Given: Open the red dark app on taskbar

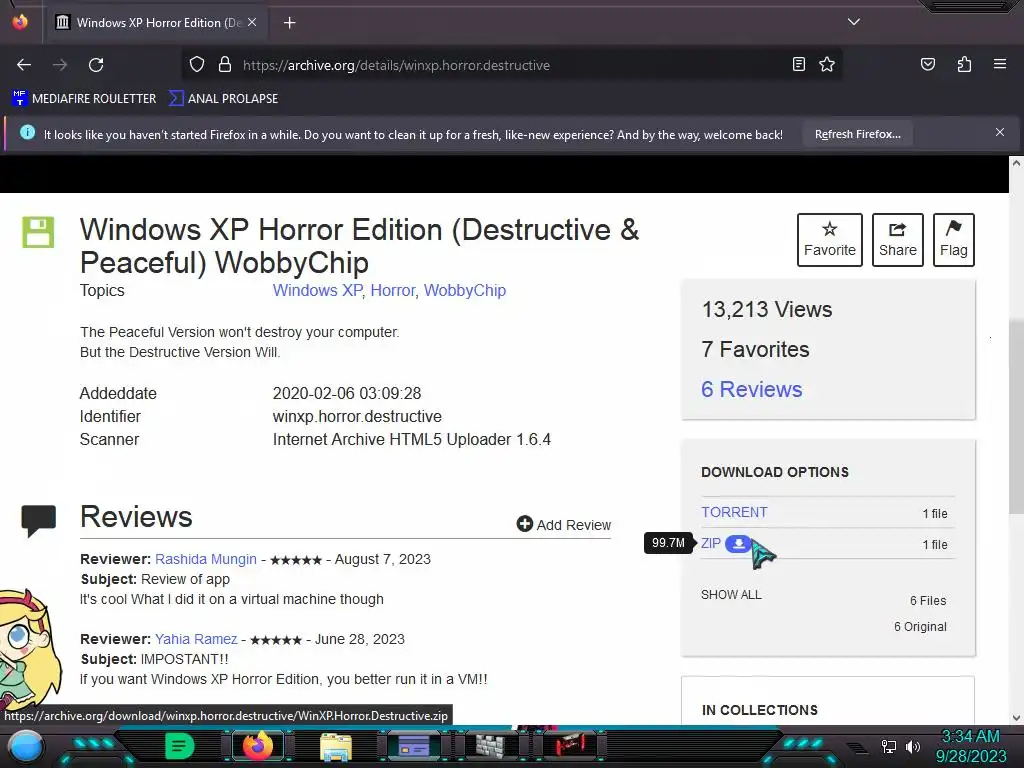Looking at the screenshot, I should 570,746.
